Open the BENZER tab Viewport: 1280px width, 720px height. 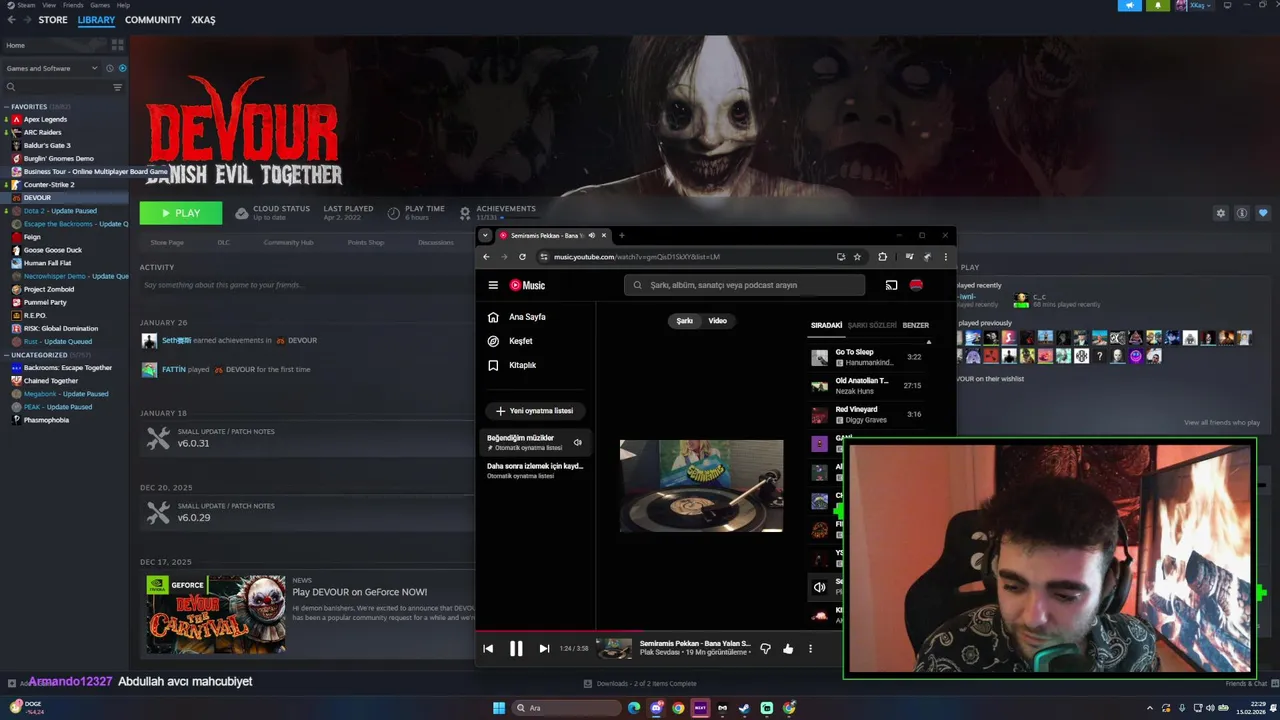916,325
